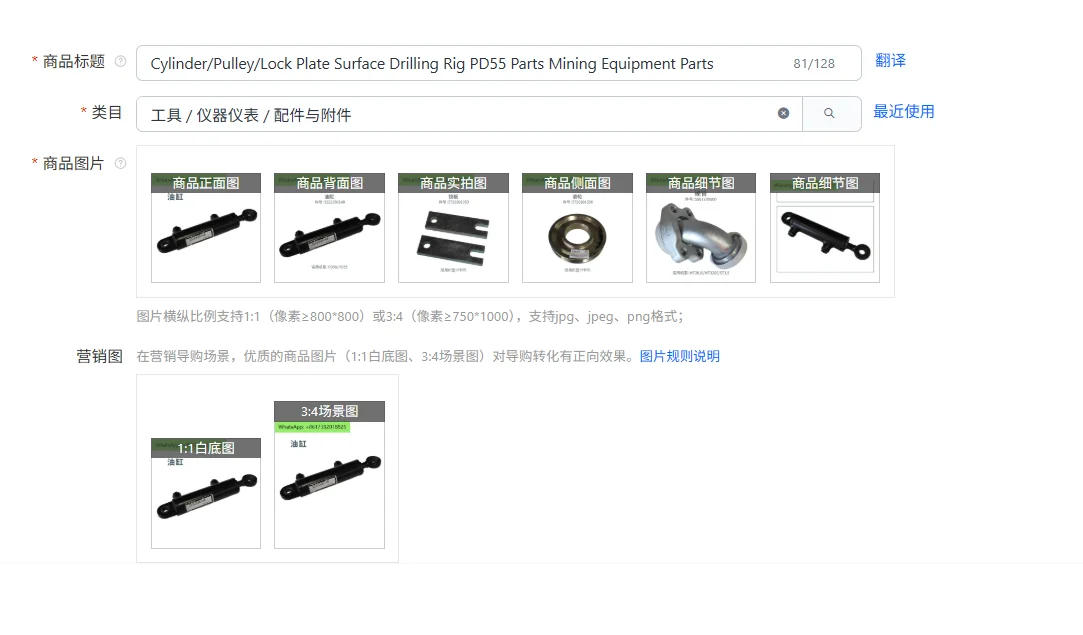This screenshot has width=1083, height=635.
Task: Open the 最近使用 category list
Action: click(x=903, y=112)
